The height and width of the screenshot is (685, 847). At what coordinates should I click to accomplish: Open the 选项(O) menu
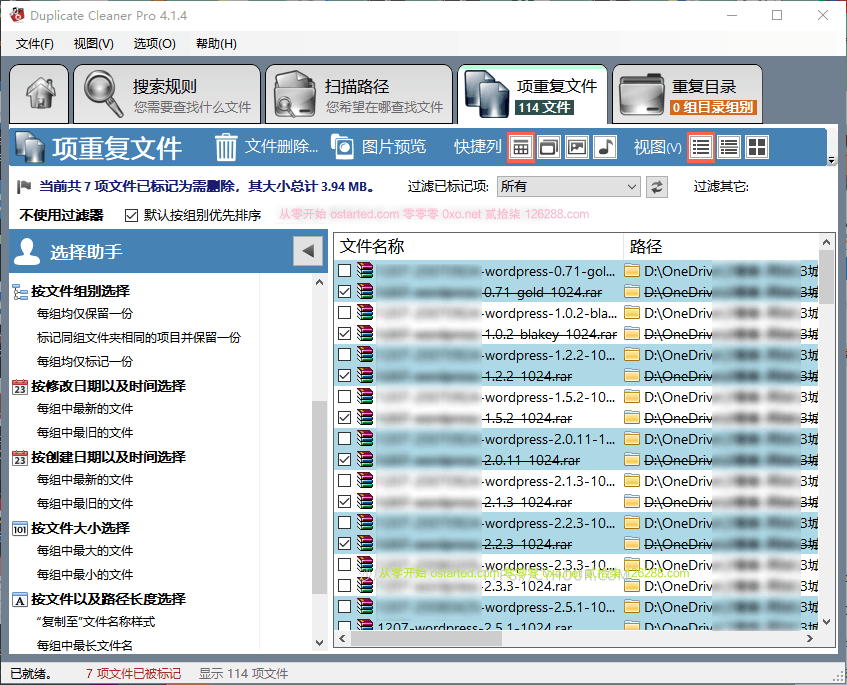coord(154,44)
